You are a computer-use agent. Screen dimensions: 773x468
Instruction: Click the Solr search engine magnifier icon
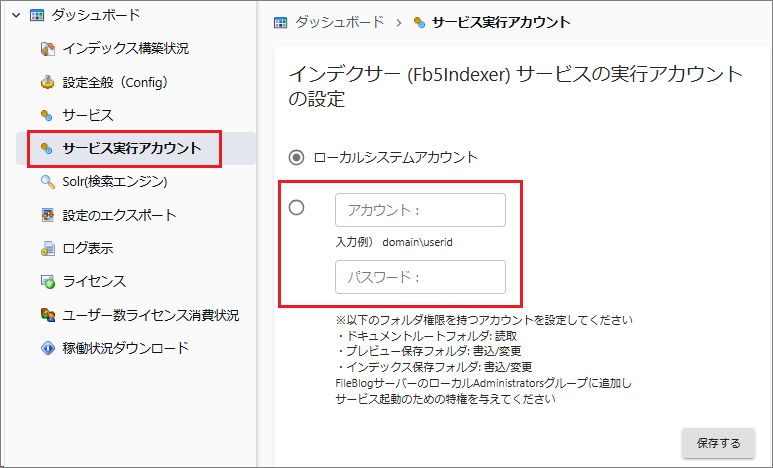(x=47, y=182)
